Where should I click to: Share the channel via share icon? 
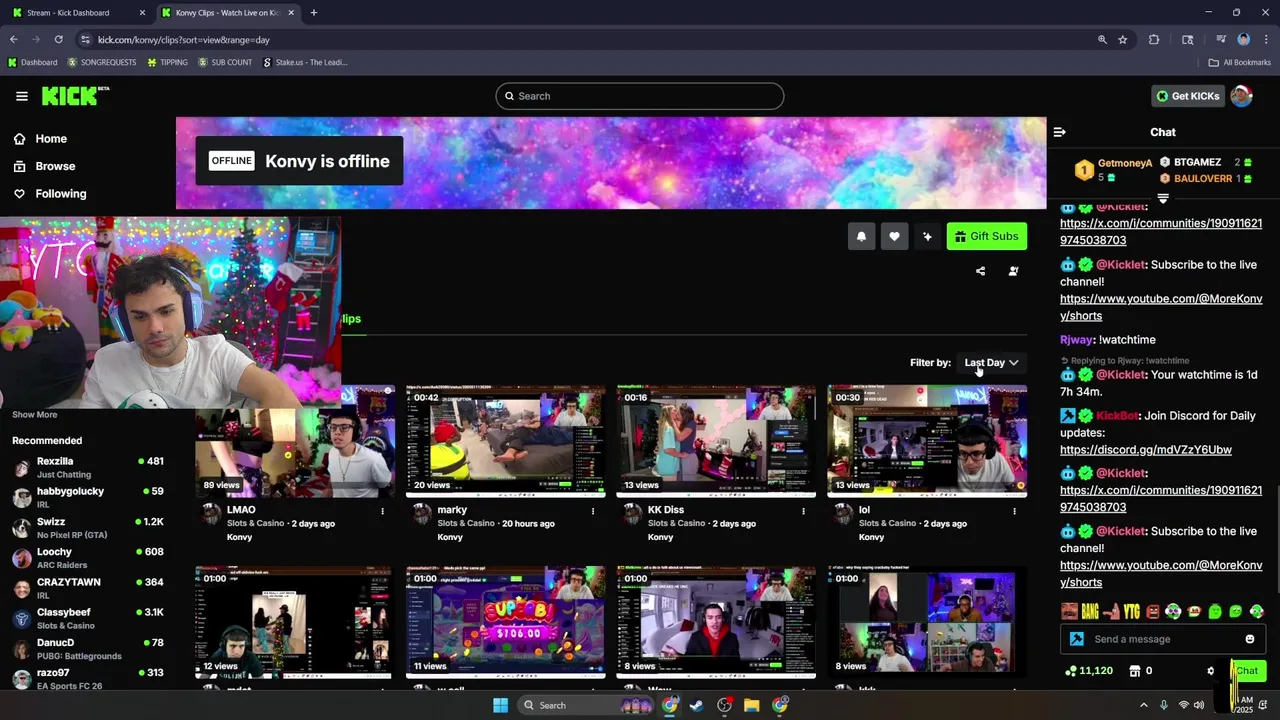tap(980, 271)
